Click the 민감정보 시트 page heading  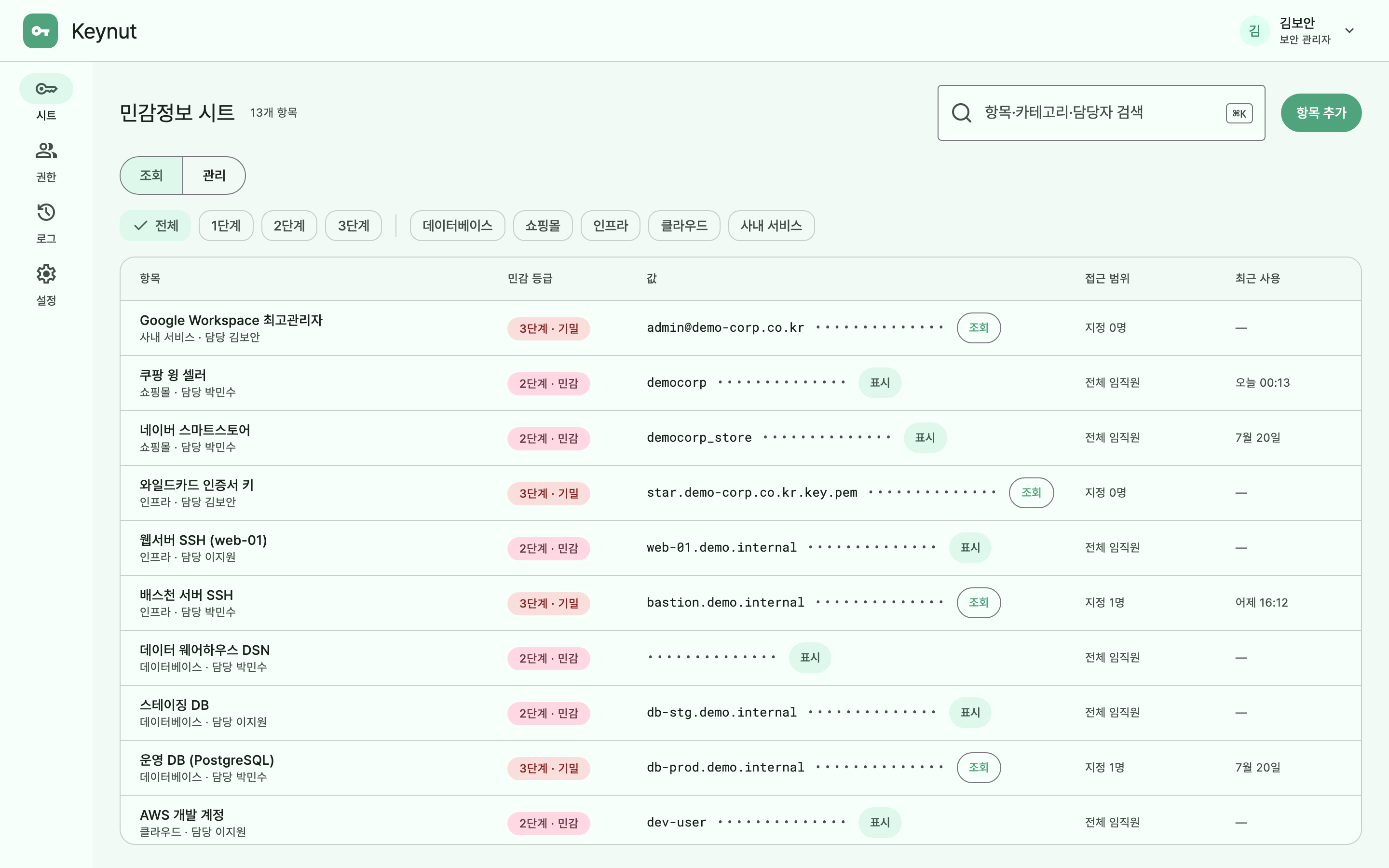pos(177,112)
